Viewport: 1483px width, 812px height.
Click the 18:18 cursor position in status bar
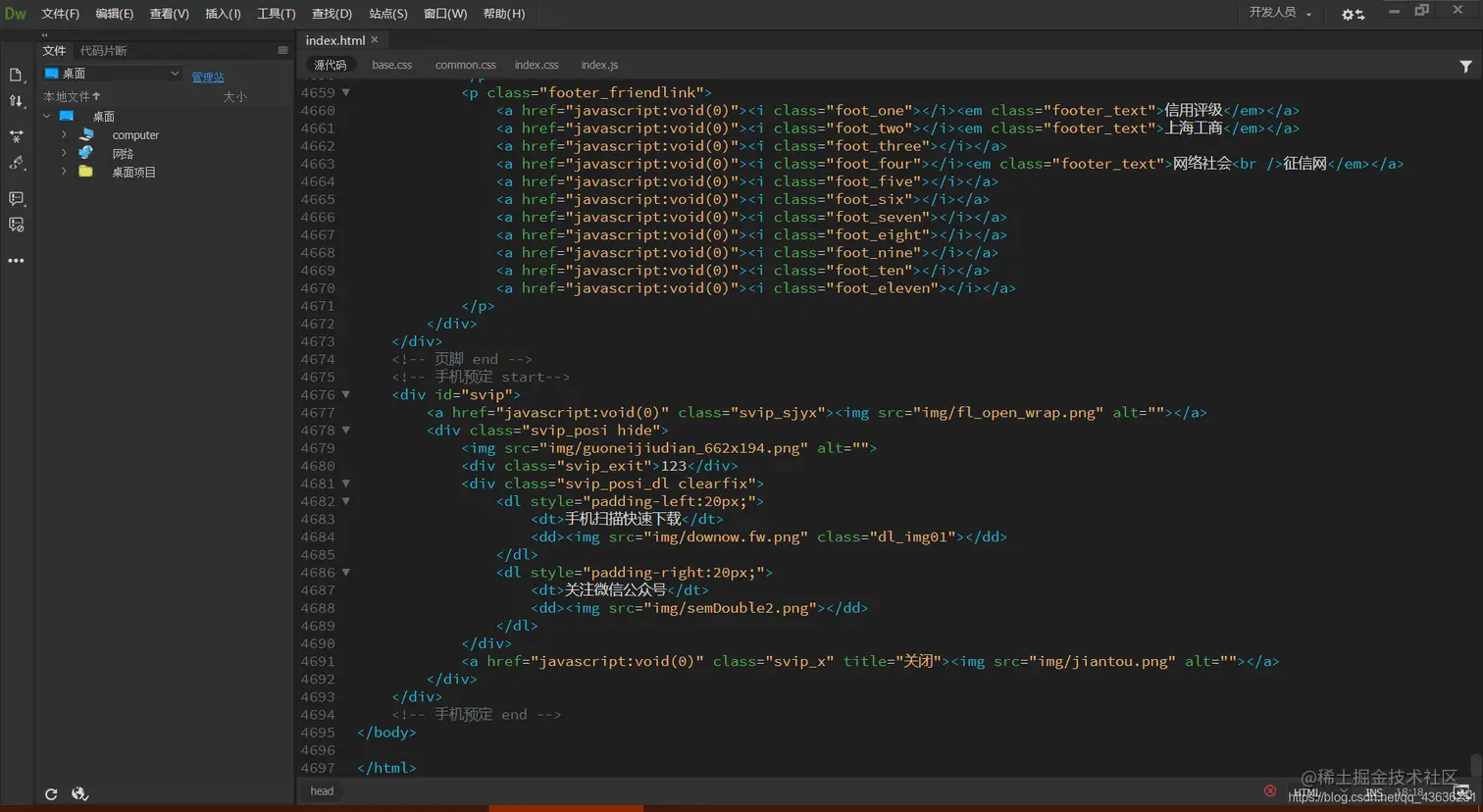tap(1409, 792)
